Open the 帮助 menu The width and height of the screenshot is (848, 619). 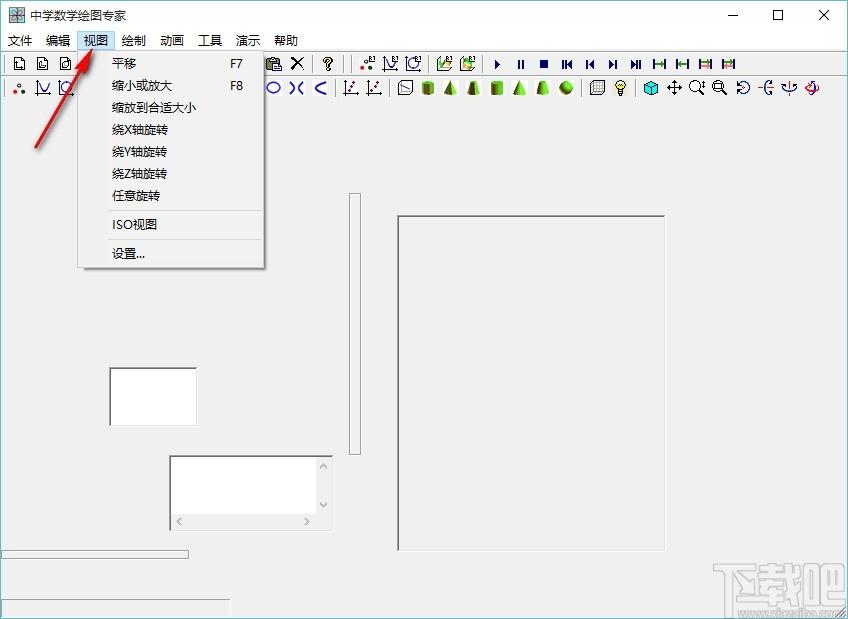coord(286,41)
